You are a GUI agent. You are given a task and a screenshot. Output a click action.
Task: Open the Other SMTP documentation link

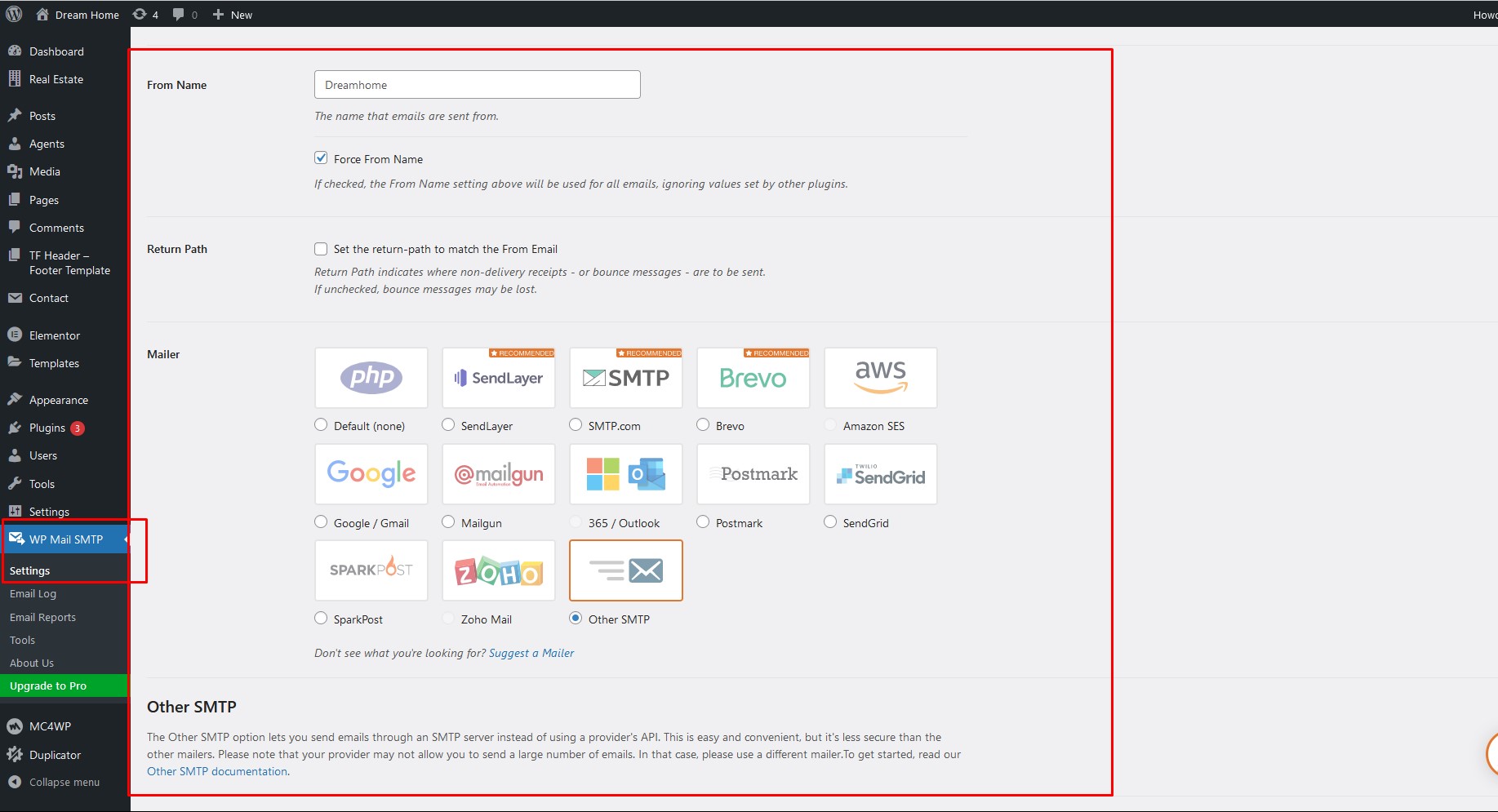click(x=217, y=771)
